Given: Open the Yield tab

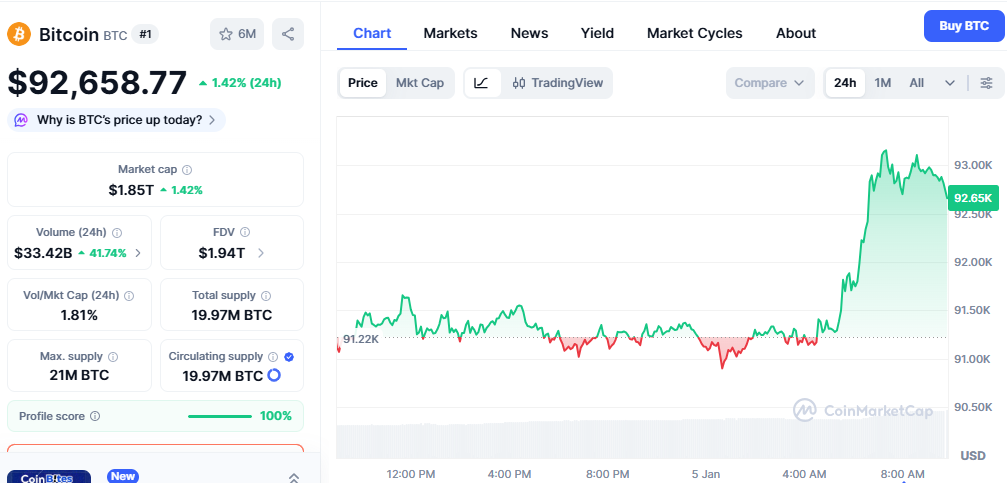Looking at the screenshot, I should click(x=597, y=33).
